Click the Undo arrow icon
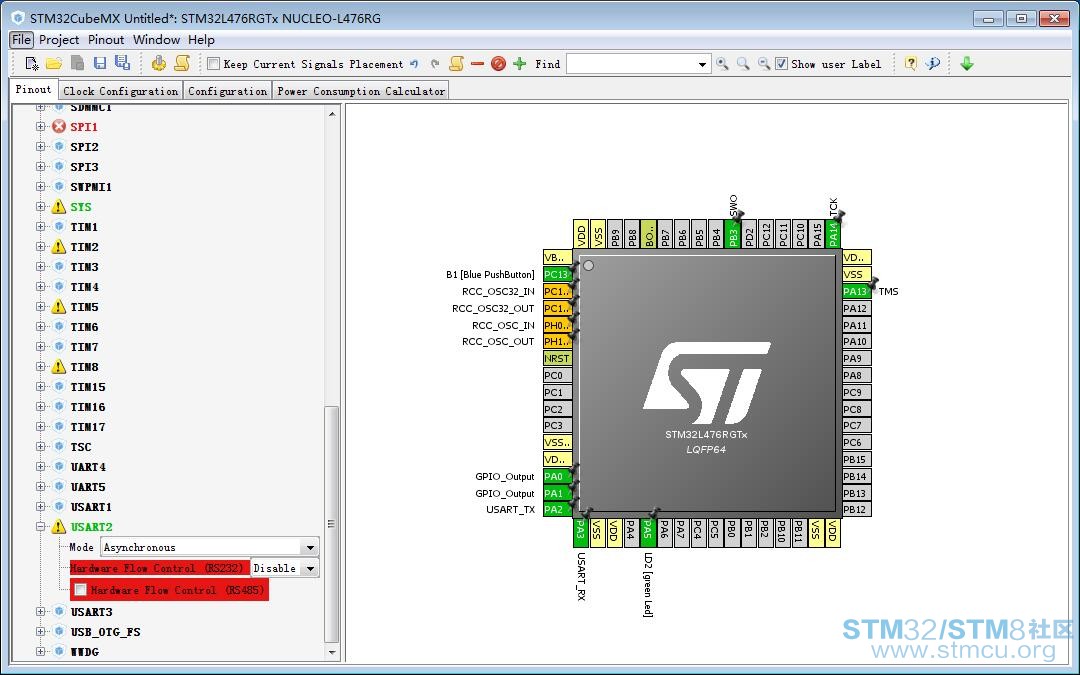Viewport: 1080px width, 675px height. pyautogui.click(x=414, y=64)
